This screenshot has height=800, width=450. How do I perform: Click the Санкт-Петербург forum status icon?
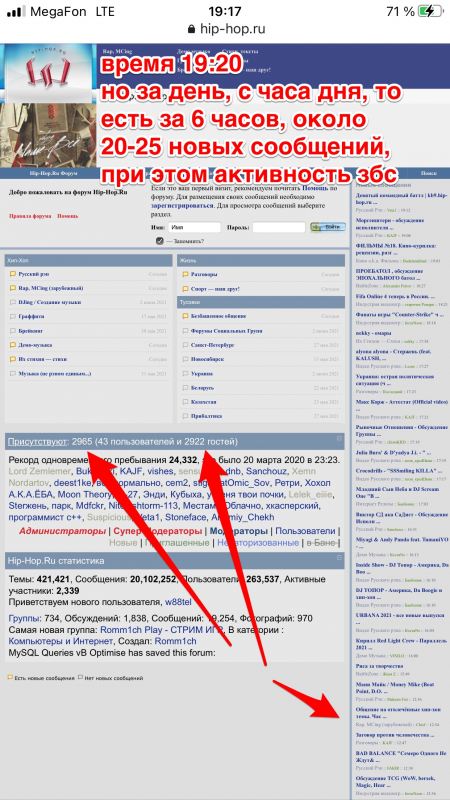click(x=185, y=345)
